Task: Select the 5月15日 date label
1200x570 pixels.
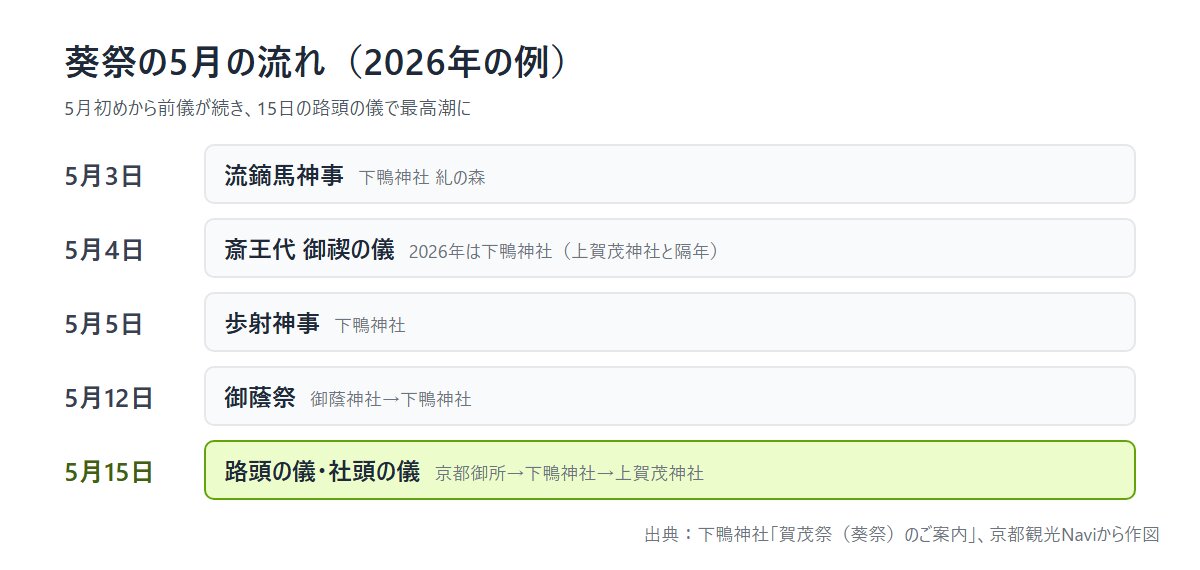Action: pyautogui.click(x=109, y=472)
